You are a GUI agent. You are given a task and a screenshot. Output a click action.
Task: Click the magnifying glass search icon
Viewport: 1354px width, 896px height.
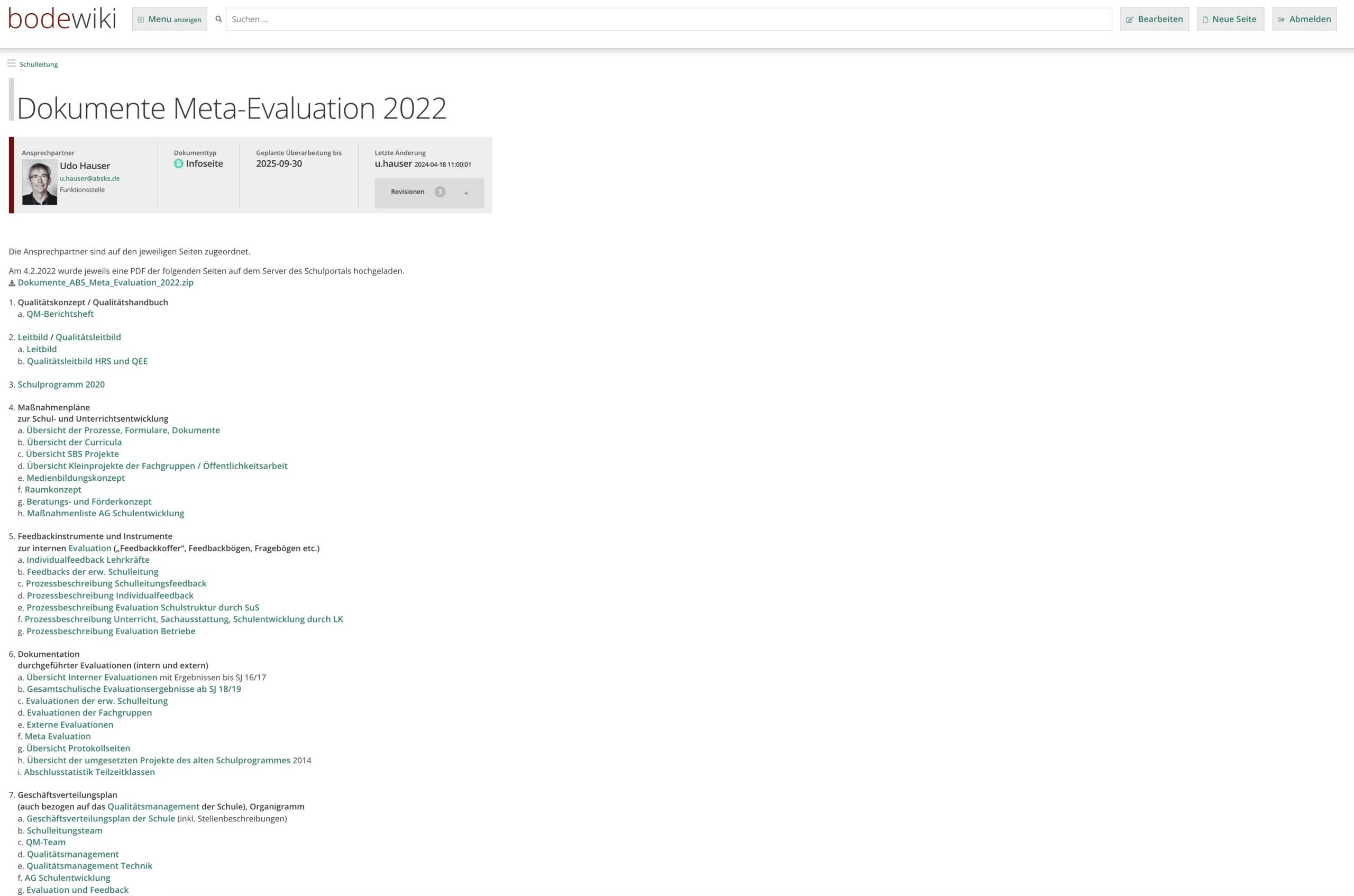pyautogui.click(x=218, y=19)
